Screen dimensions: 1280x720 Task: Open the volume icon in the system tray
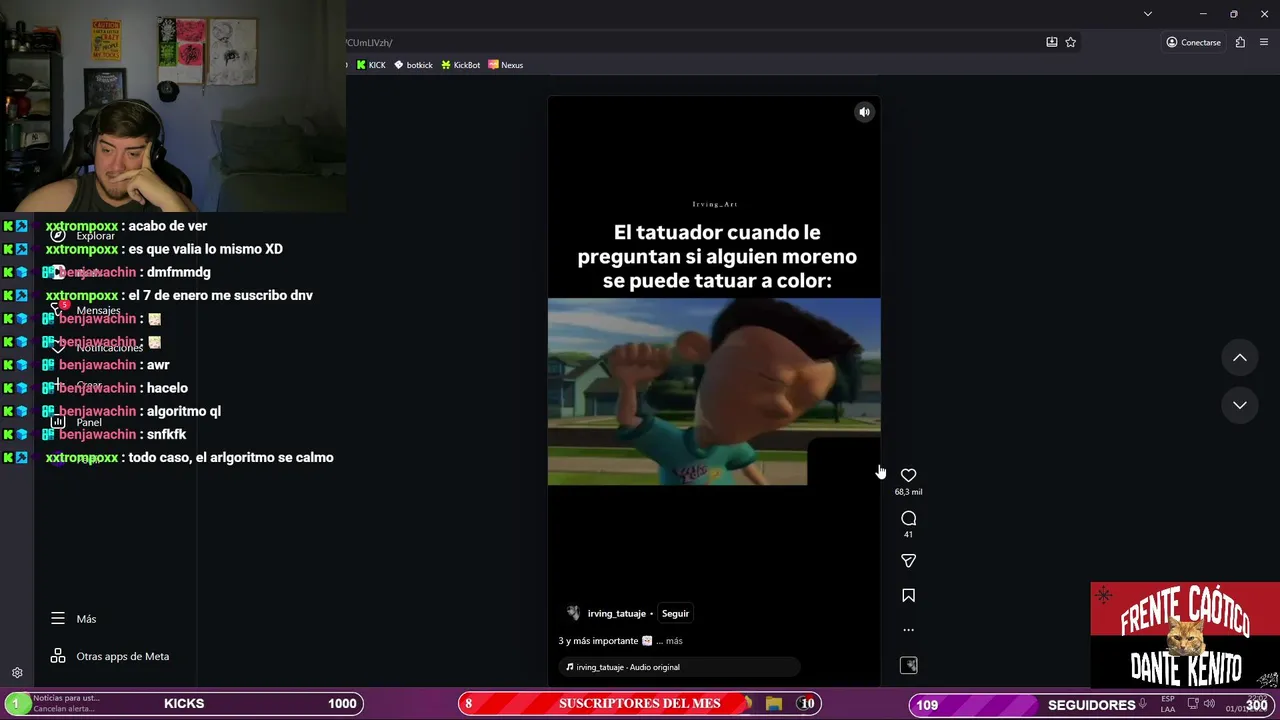click(x=1209, y=704)
